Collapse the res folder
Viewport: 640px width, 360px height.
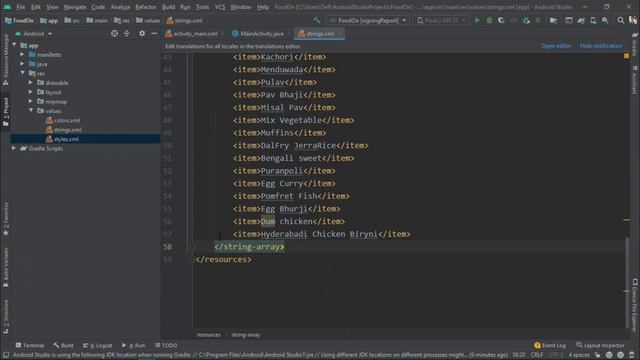pos(22,73)
